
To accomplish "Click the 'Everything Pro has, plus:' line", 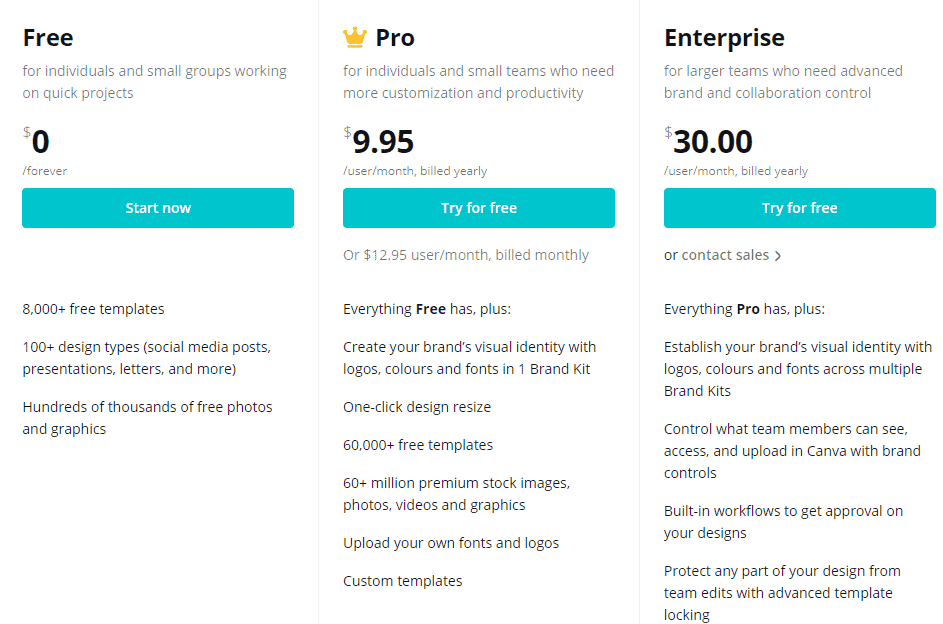I will click(x=744, y=309).
